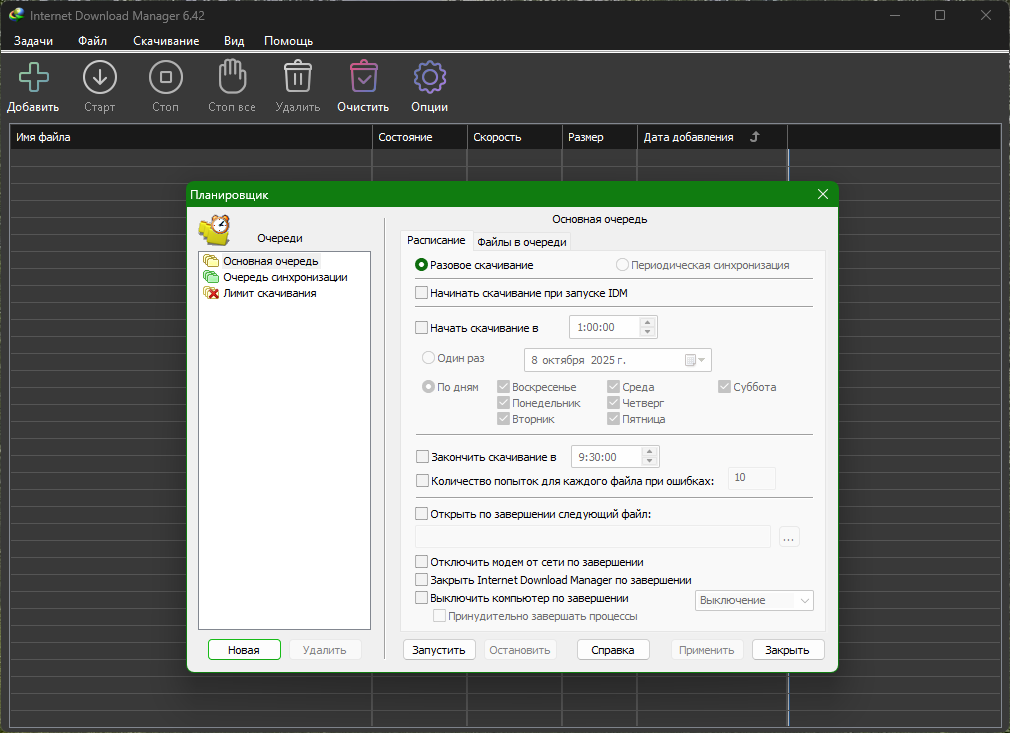Select the Download limit queue item
The width and height of the screenshot is (1010, 733).
coord(269,293)
